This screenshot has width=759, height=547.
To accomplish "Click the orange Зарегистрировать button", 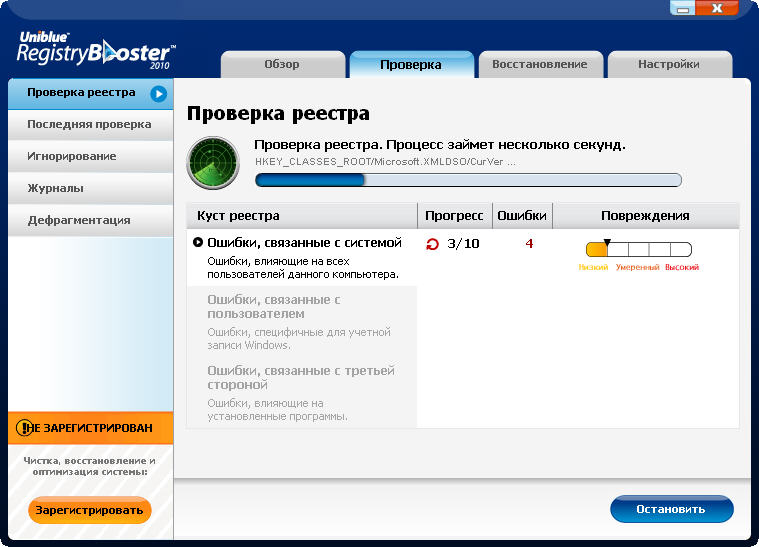I will [x=90, y=510].
